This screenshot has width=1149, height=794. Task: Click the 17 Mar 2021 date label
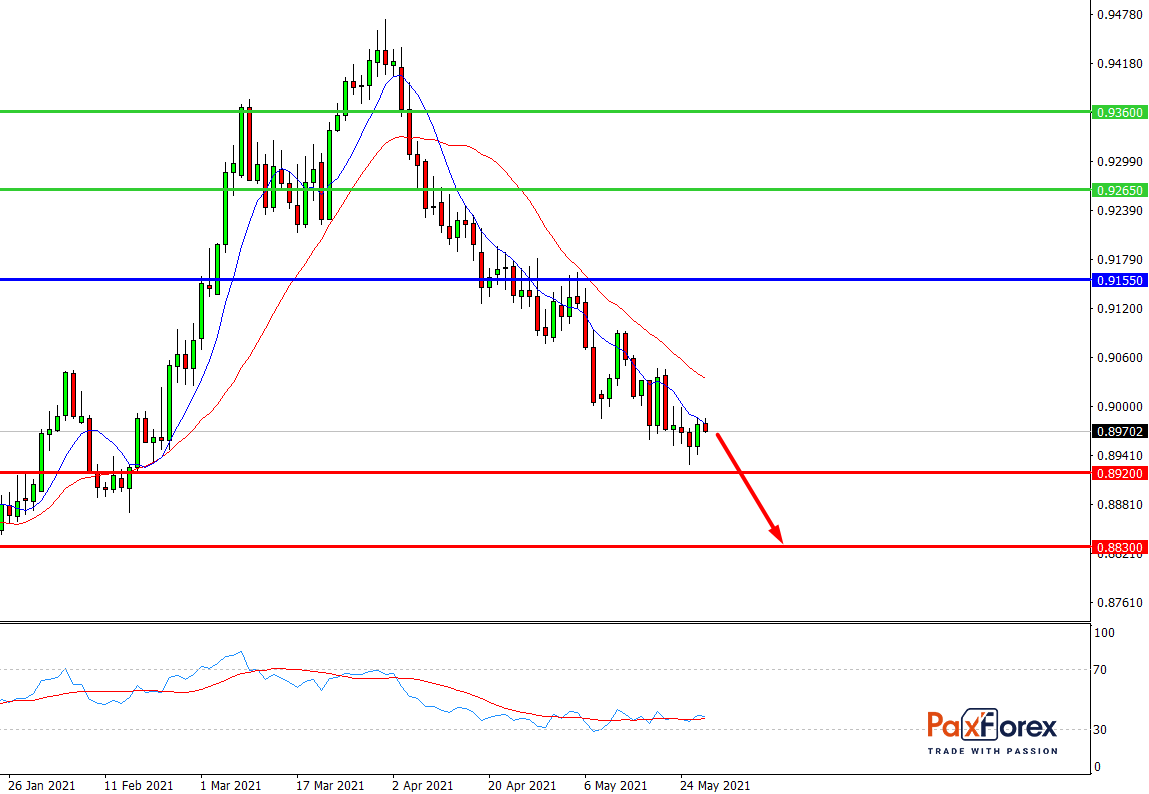pos(330,785)
